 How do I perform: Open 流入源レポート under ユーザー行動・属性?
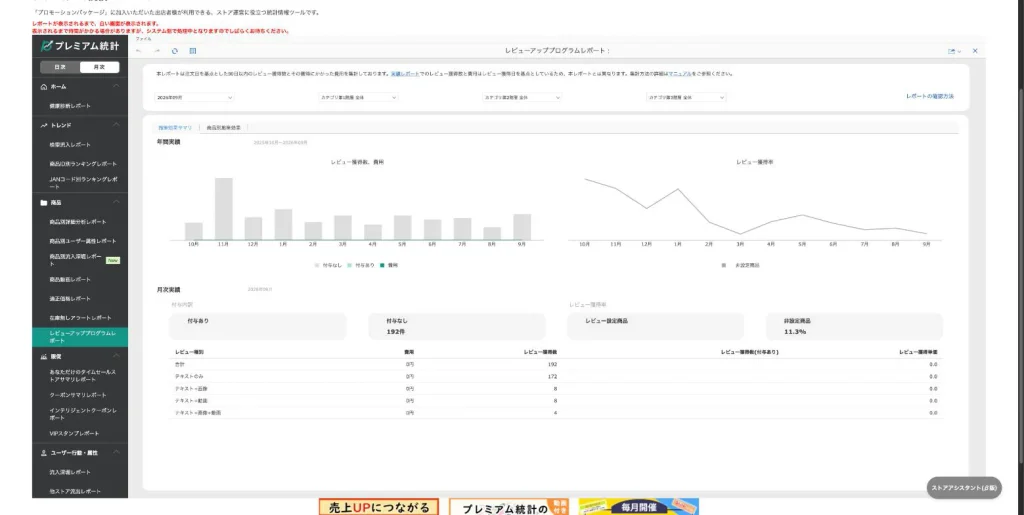pos(71,472)
